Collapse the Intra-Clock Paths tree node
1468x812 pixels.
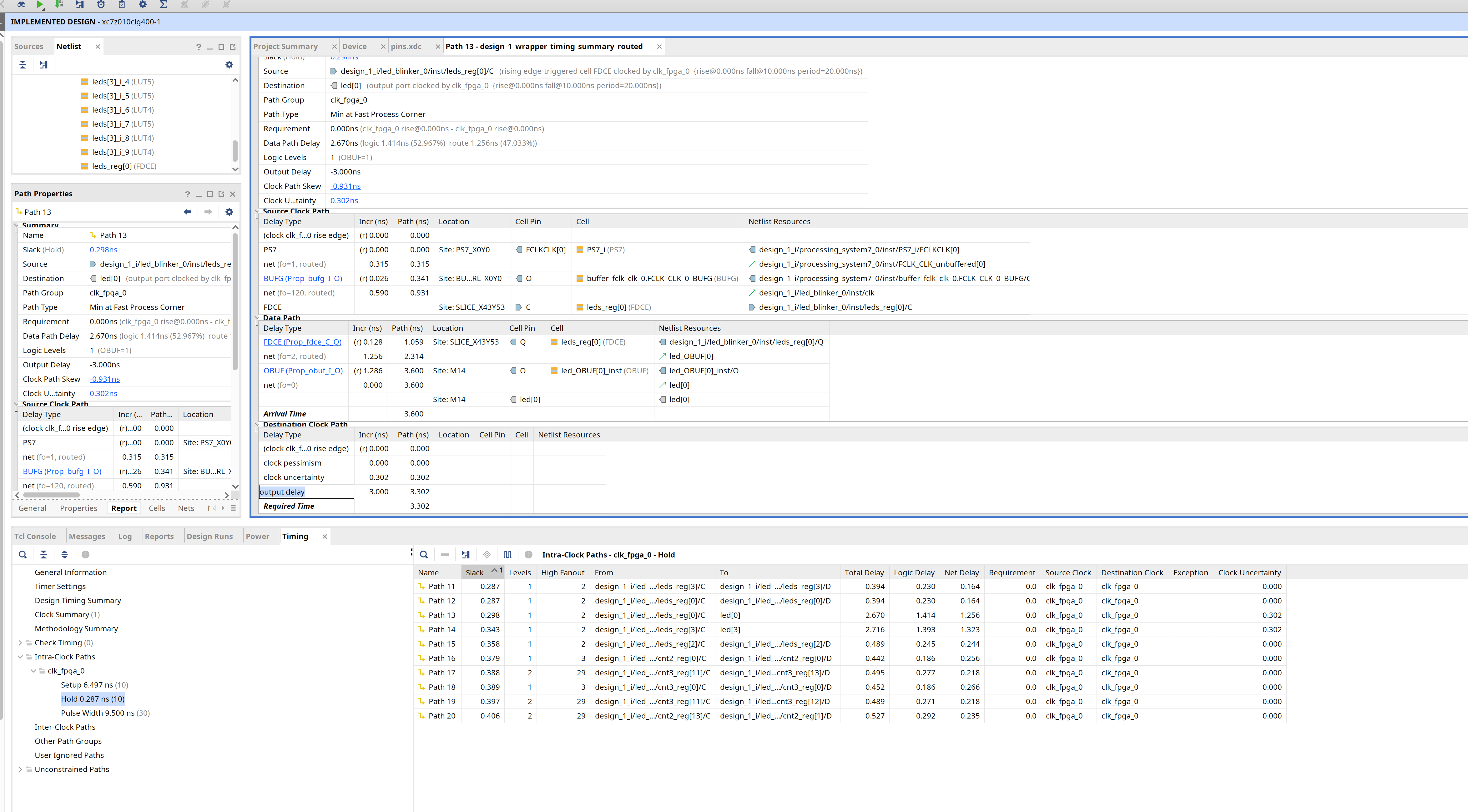click(x=21, y=657)
